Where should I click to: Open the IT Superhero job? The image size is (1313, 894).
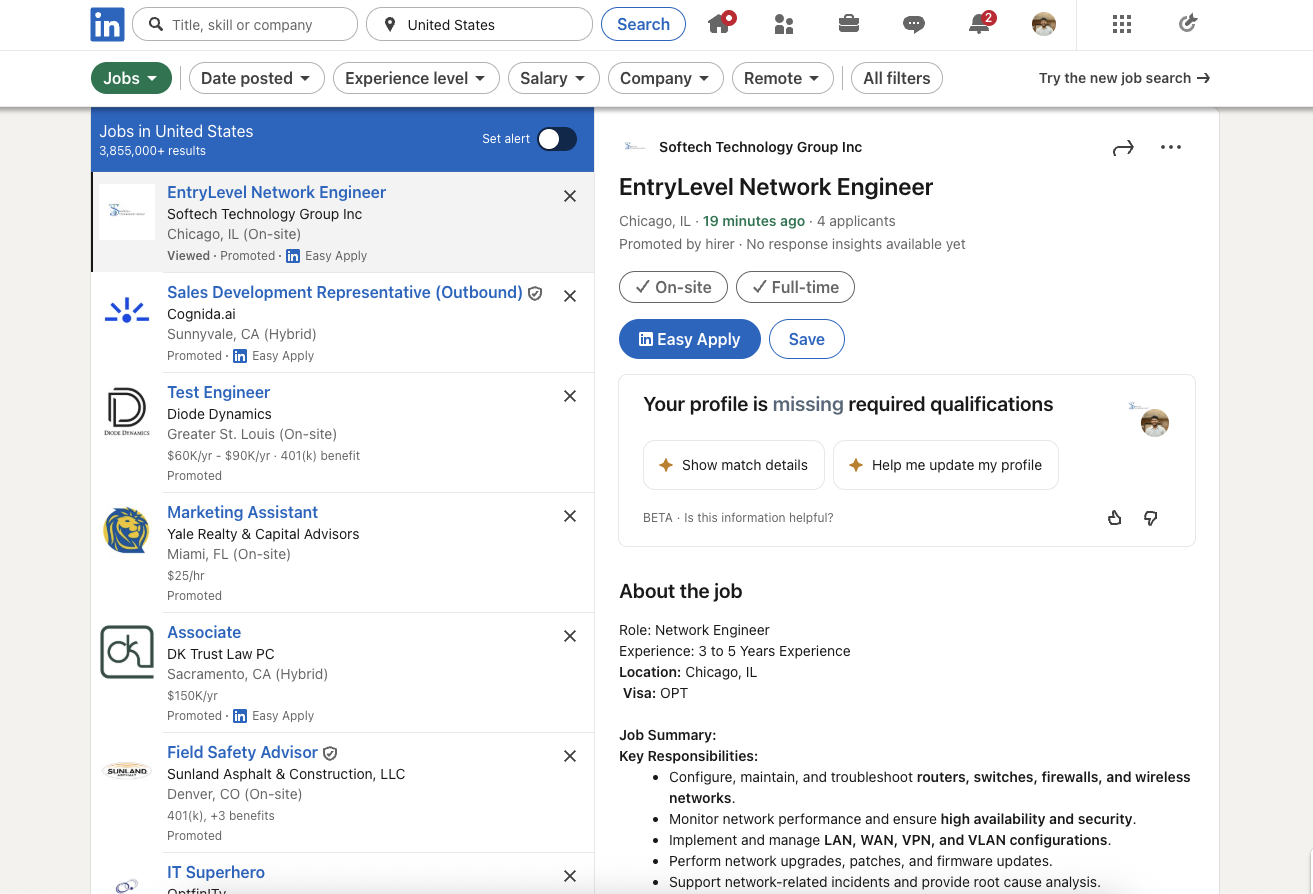coord(216,872)
